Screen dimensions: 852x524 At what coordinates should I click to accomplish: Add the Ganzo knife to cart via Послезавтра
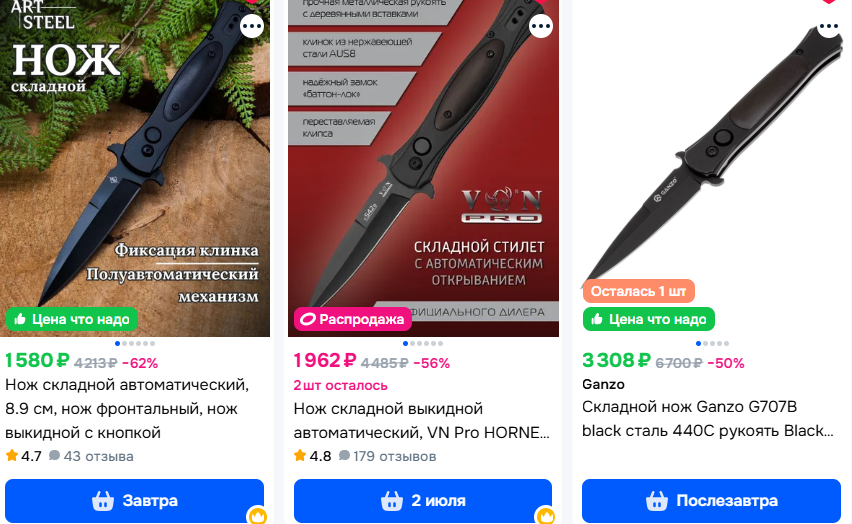point(711,501)
